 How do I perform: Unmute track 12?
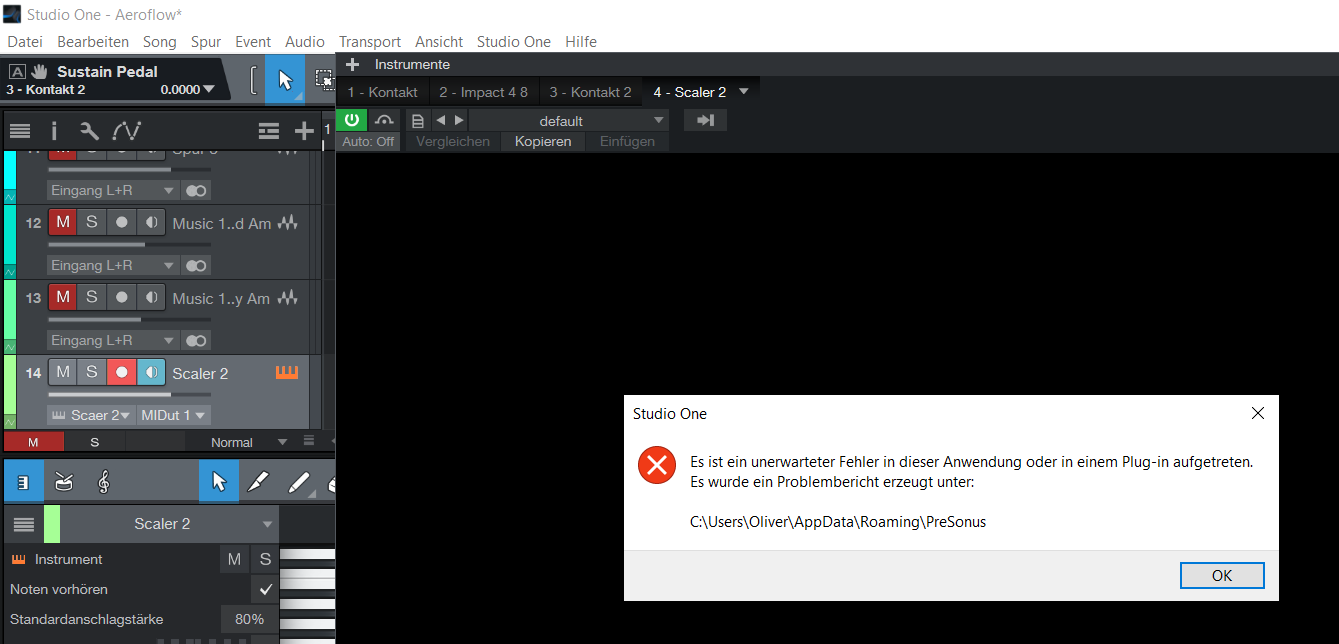point(62,222)
